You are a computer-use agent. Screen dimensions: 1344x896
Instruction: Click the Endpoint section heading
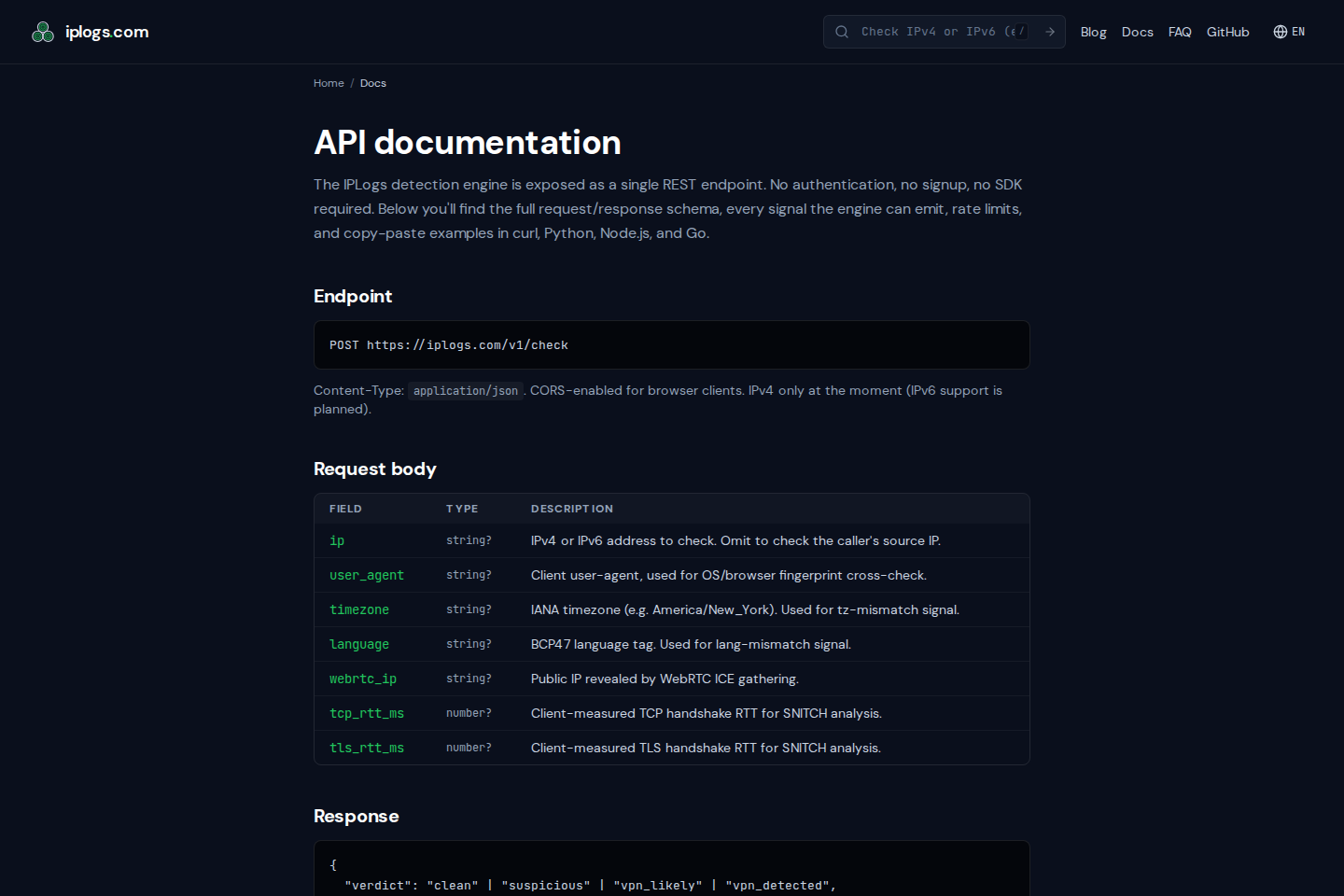[353, 297]
